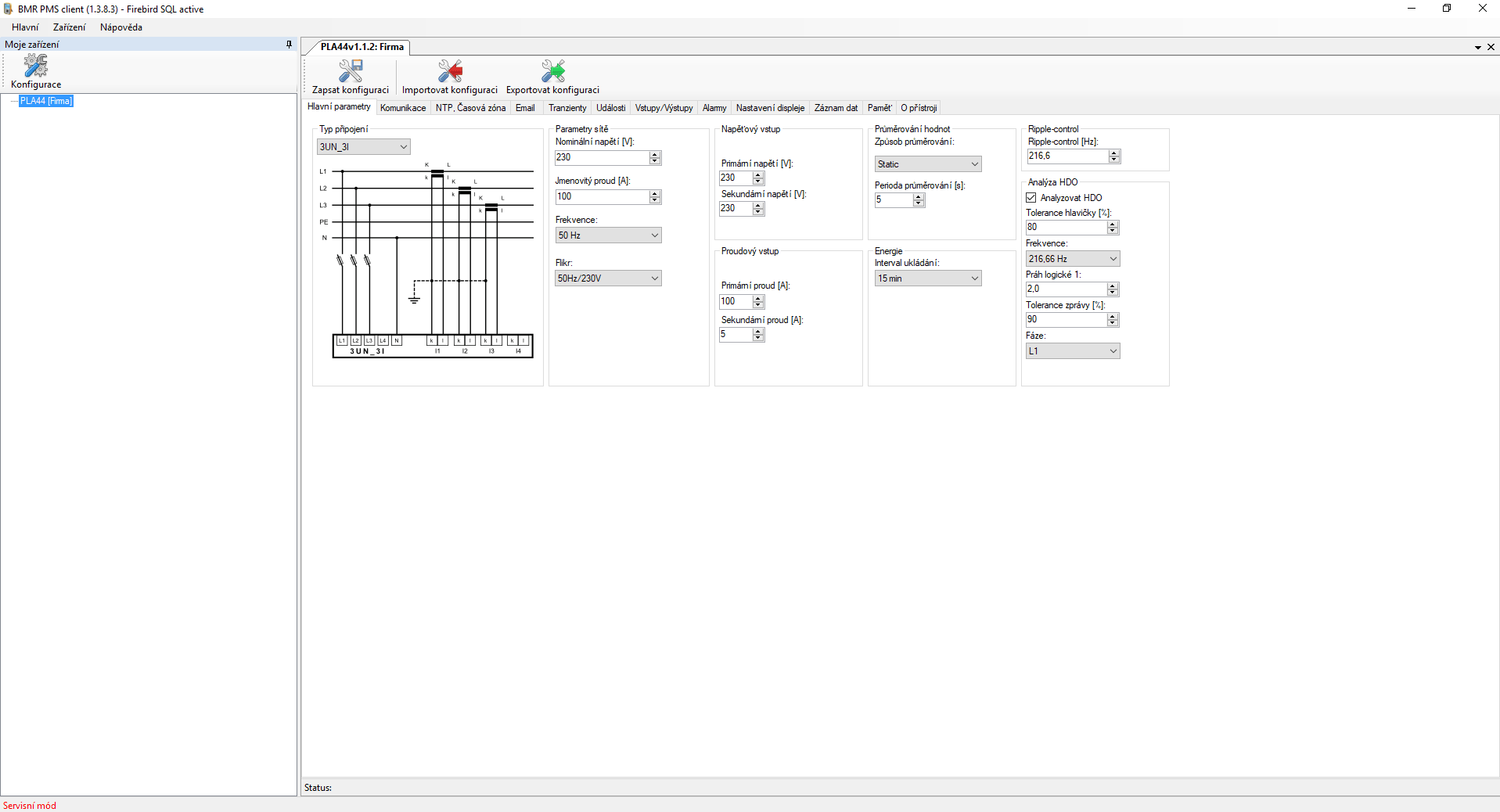
Task: Switch to the O přístroji tab
Action: pos(919,108)
